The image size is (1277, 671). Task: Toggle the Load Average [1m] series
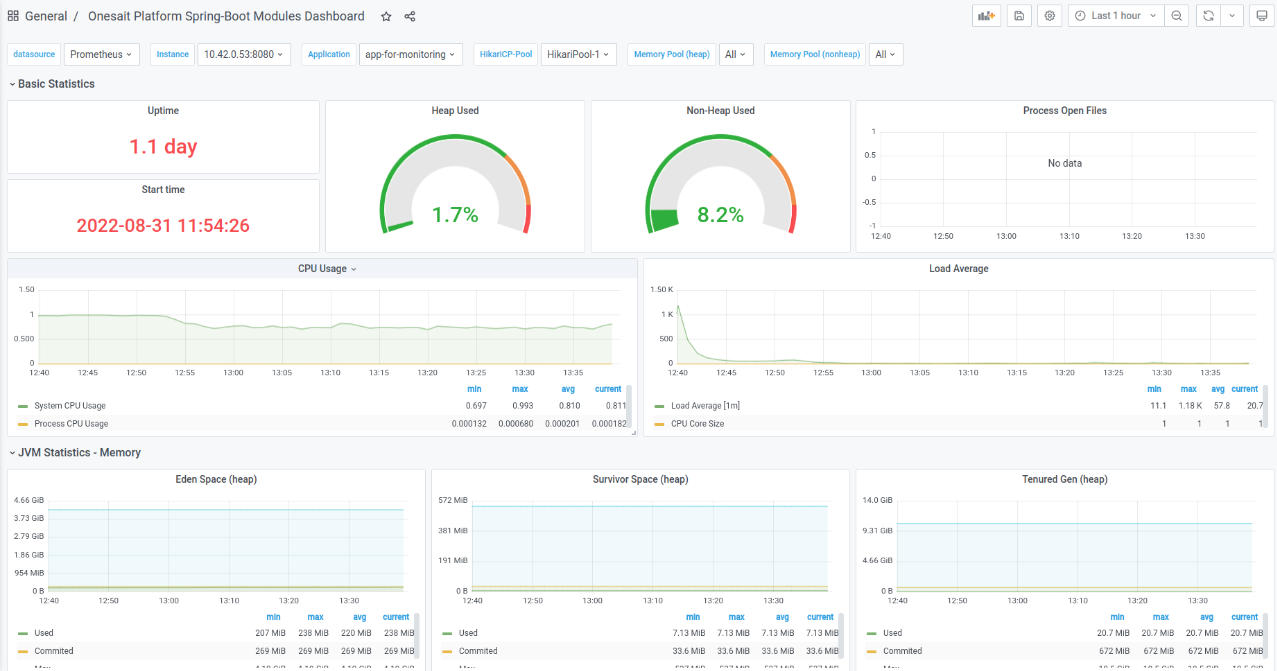tap(706, 405)
